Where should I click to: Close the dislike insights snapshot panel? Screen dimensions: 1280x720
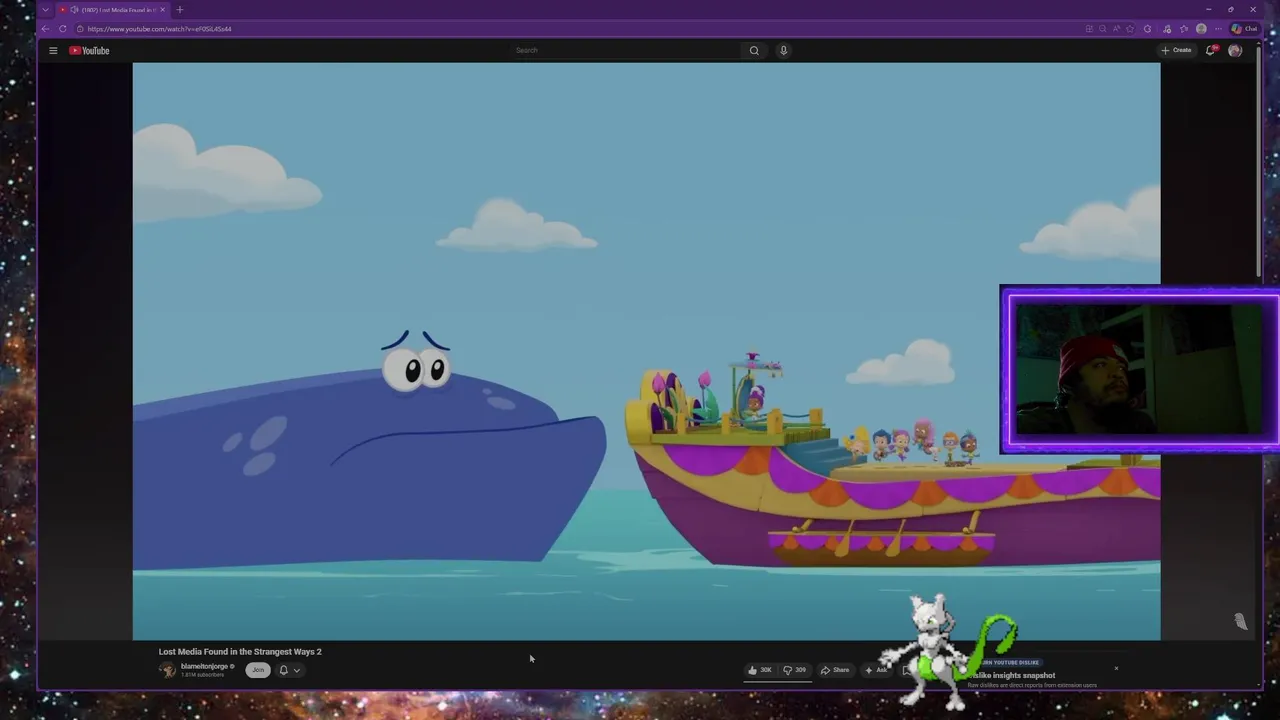1116,668
